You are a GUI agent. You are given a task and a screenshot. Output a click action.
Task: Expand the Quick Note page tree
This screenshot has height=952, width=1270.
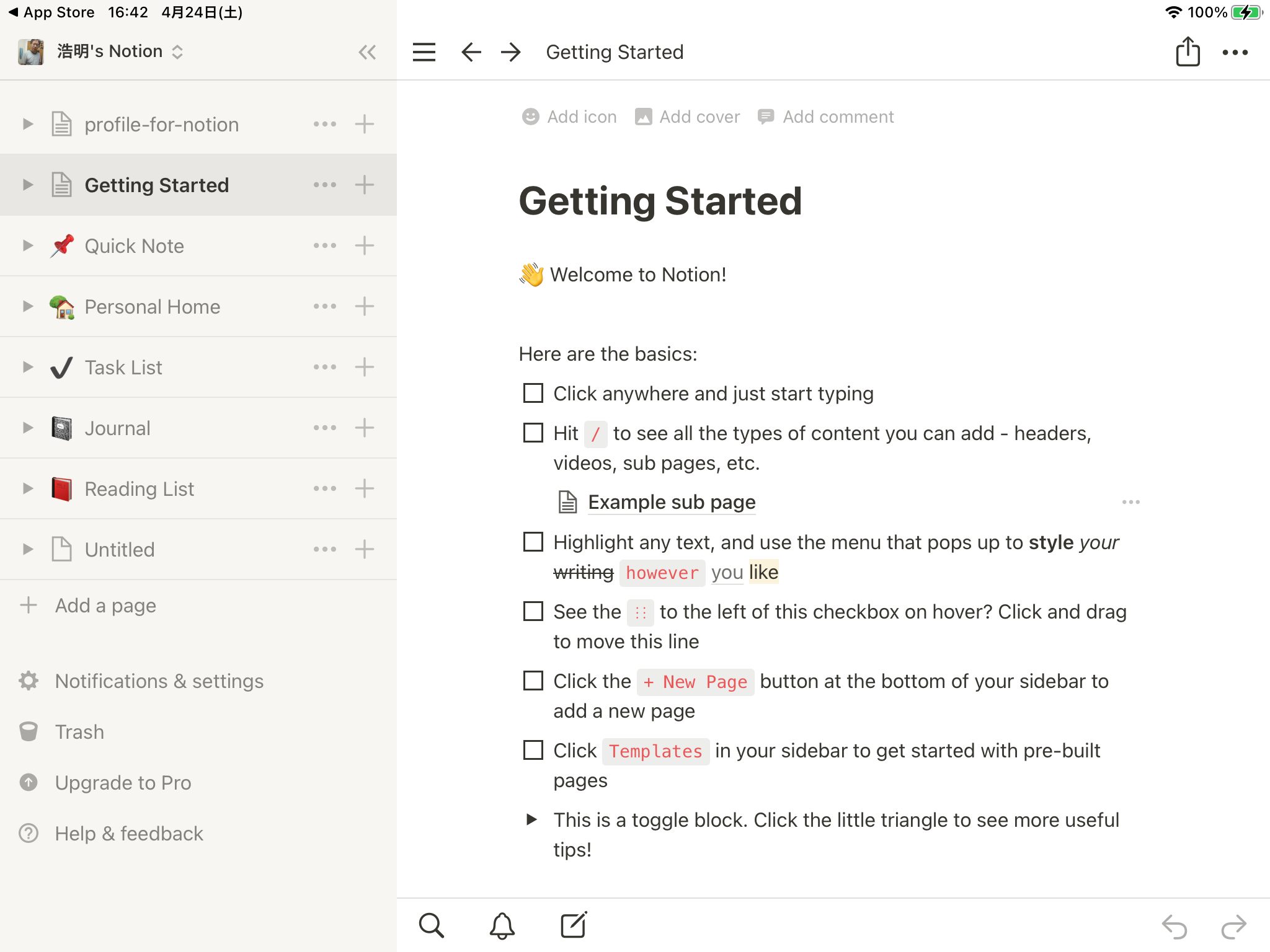coord(27,245)
